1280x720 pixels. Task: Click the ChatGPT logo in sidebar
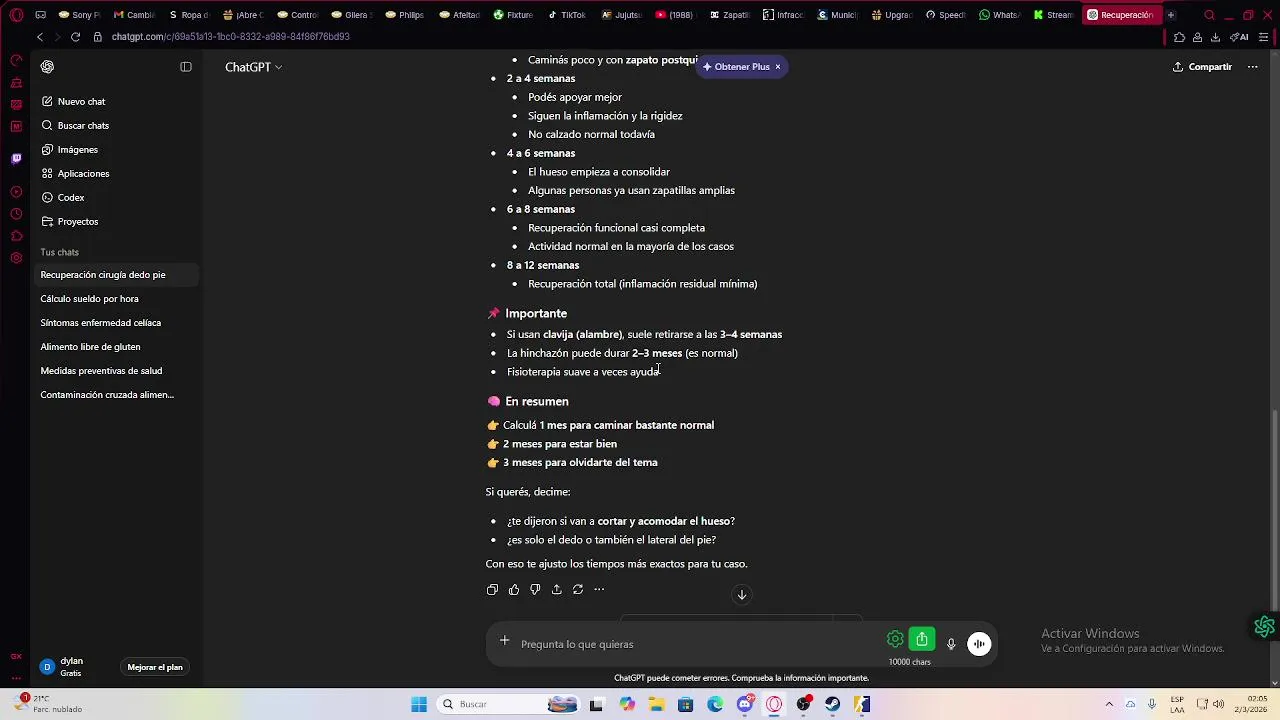(47, 67)
